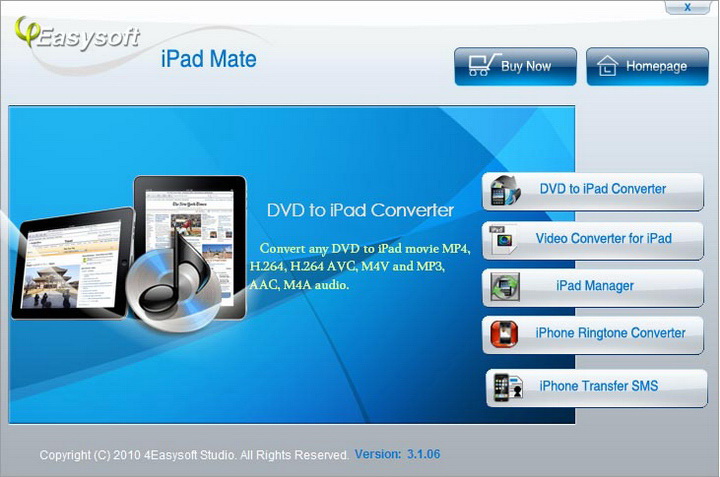Click the iPad Manager green arrows icon
Image resolution: width=720 pixels, height=477 pixels.
(x=505, y=286)
